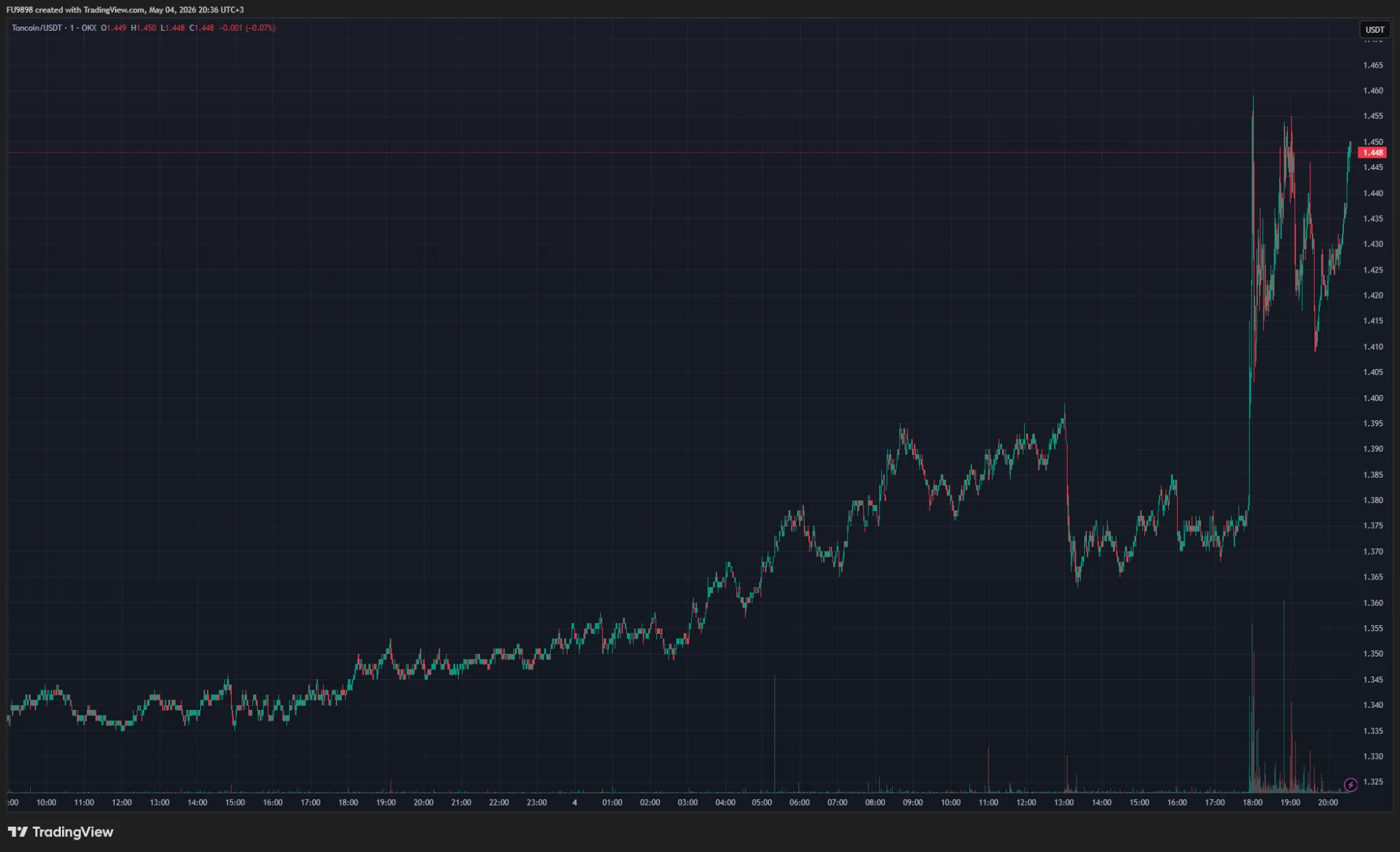
Task: Click the O1.449 open value in legend
Action: tap(113, 28)
